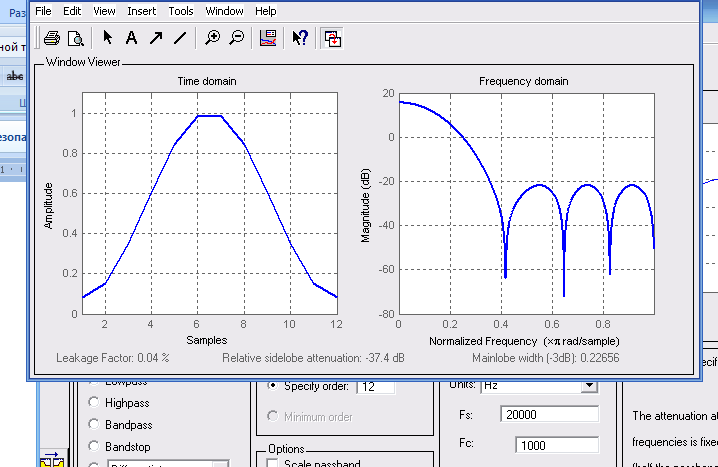The height and width of the screenshot is (467, 718).
Task: Select the Edit Plot arrow tool
Action: [108, 38]
